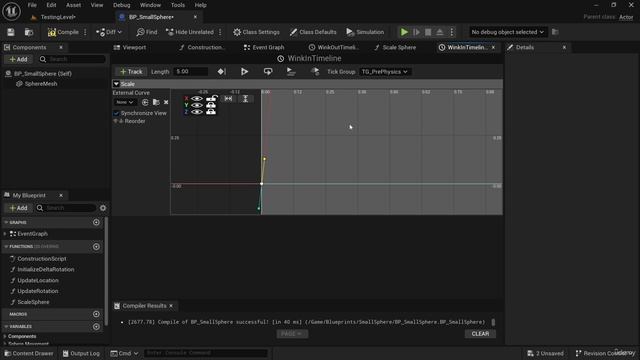Screen dimensions: 640x360
Task: Toggle the lock for the X curve
Action: (211, 98)
